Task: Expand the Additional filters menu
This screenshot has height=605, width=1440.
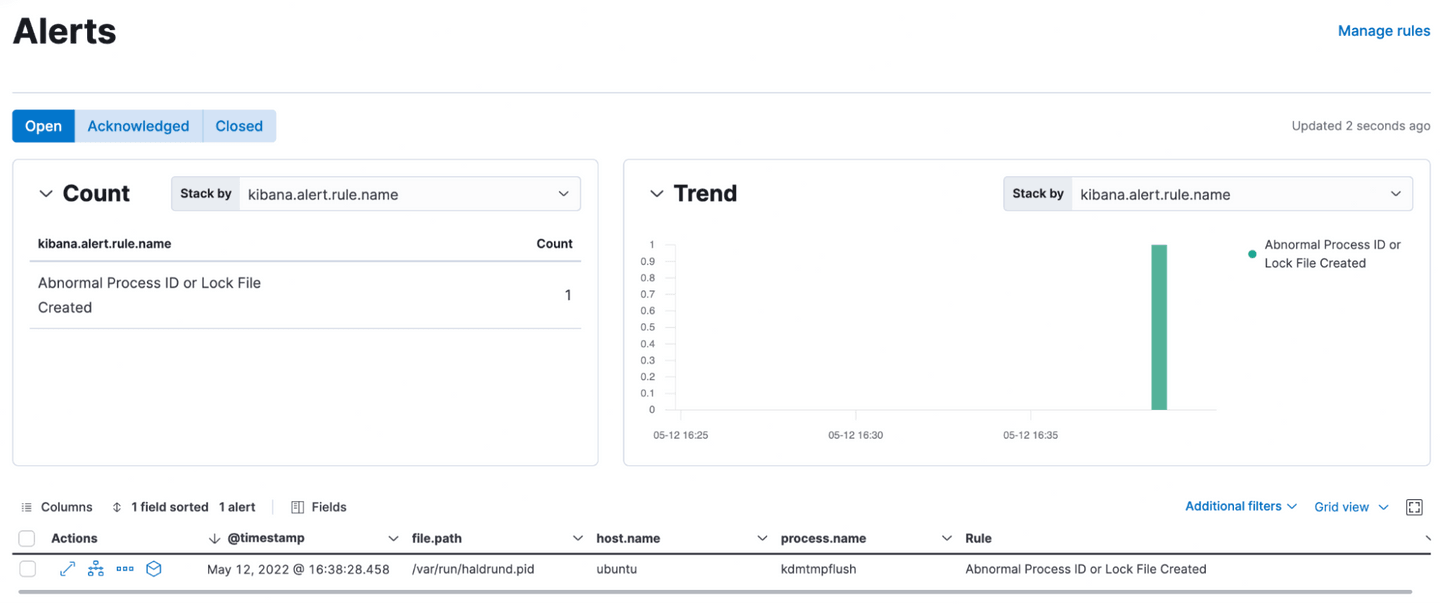Action: pos(1240,507)
